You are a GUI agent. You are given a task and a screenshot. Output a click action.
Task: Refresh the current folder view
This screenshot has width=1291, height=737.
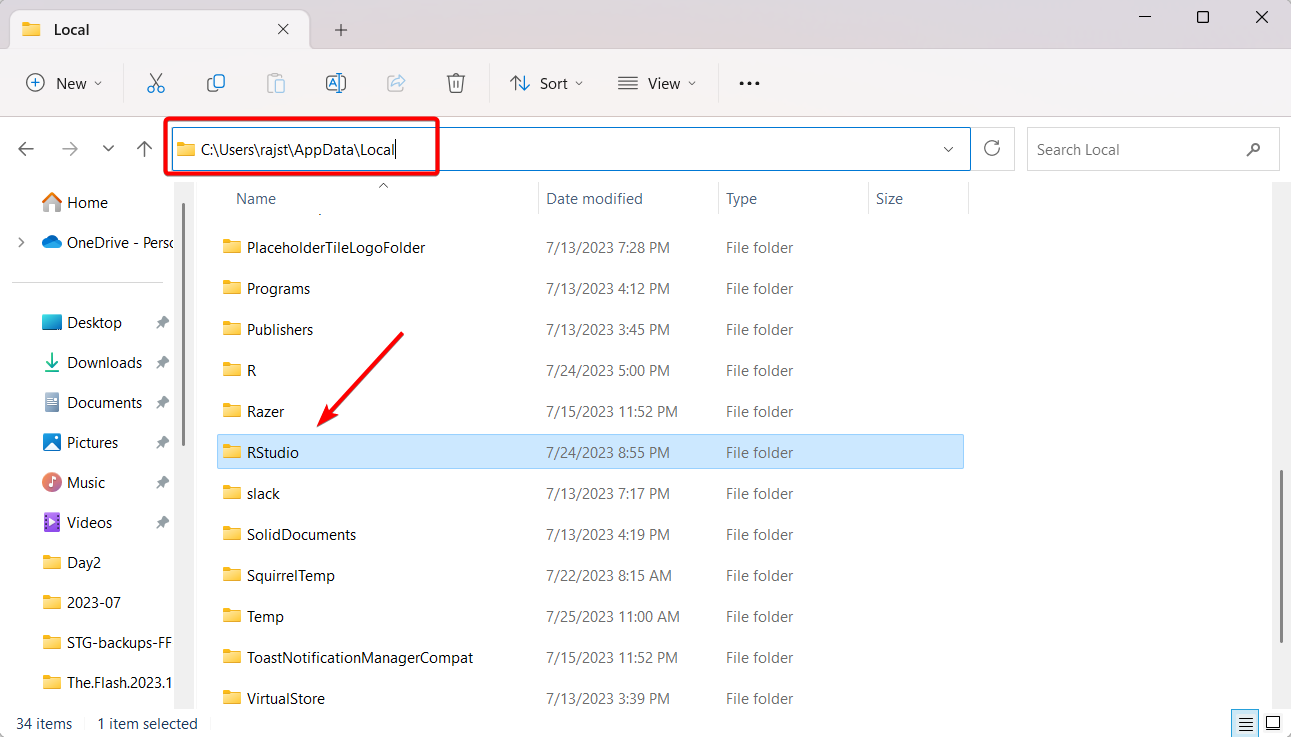992,149
